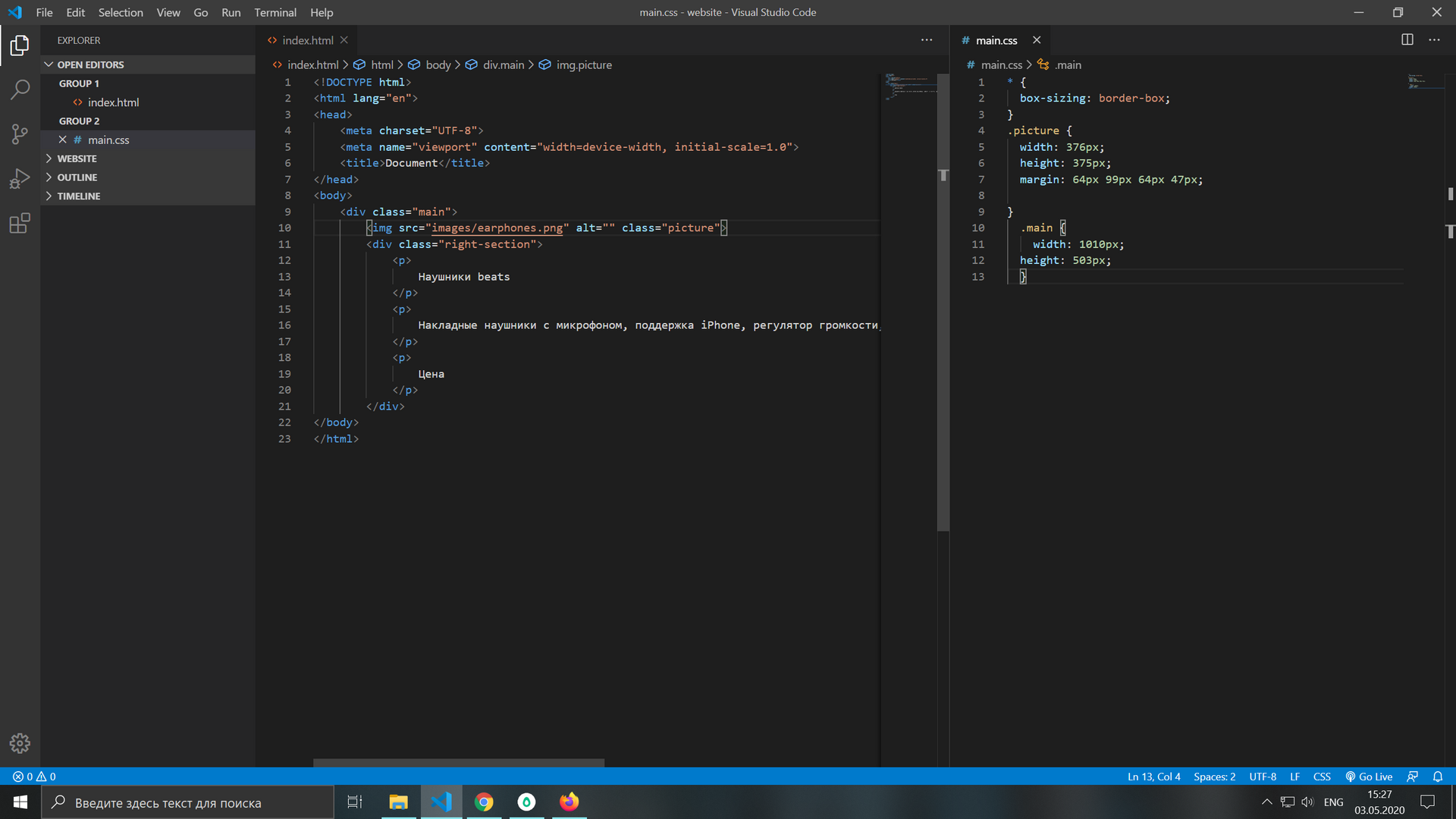Image resolution: width=1456 pixels, height=819 pixels.
Task: Change end of line sequence LF
Action: coord(1295,777)
